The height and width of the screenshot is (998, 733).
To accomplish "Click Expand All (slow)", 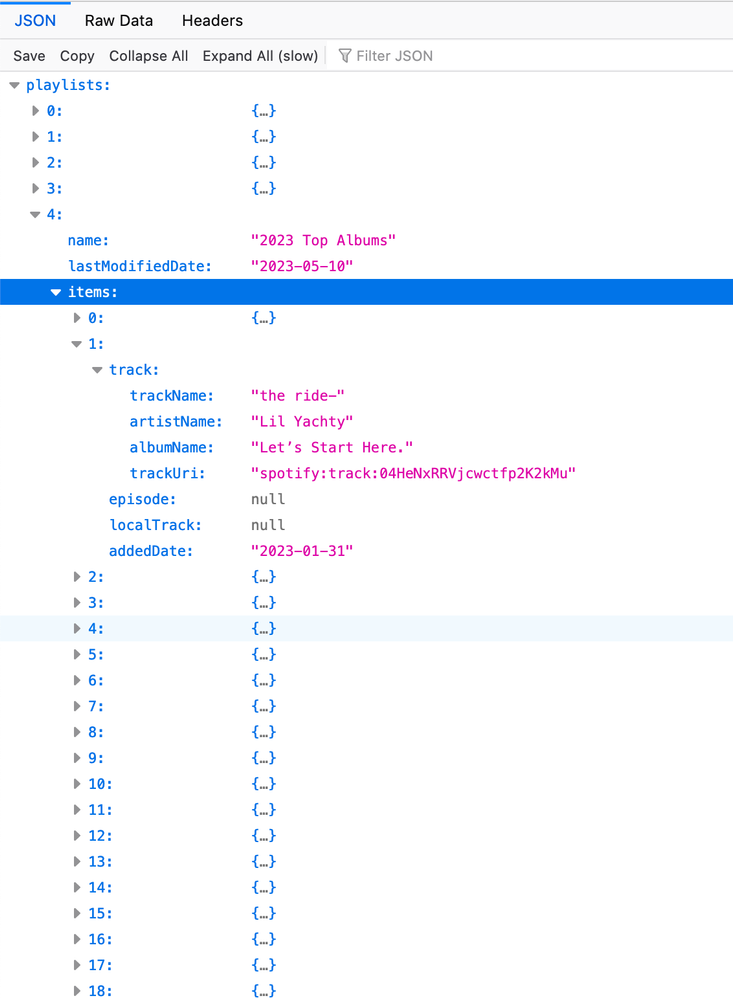I will [x=260, y=56].
